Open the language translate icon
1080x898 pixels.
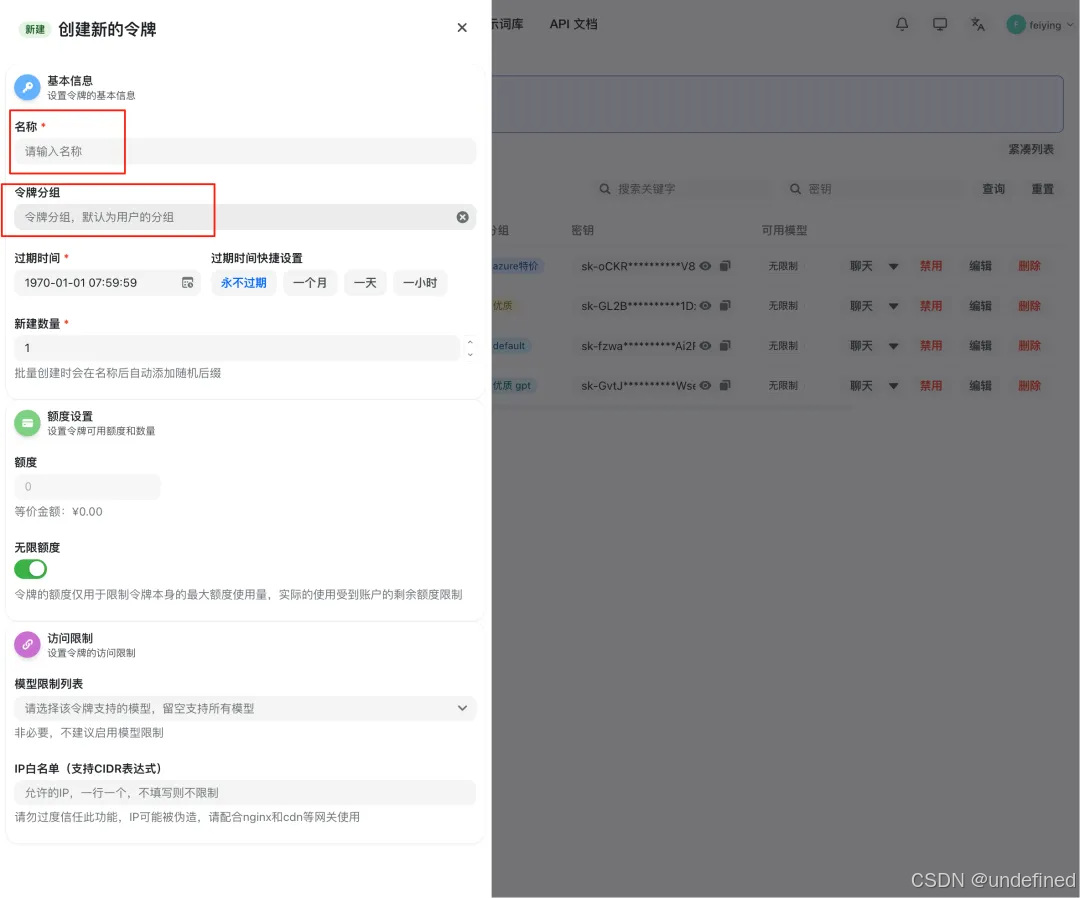pyautogui.click(x=977, y=24)
